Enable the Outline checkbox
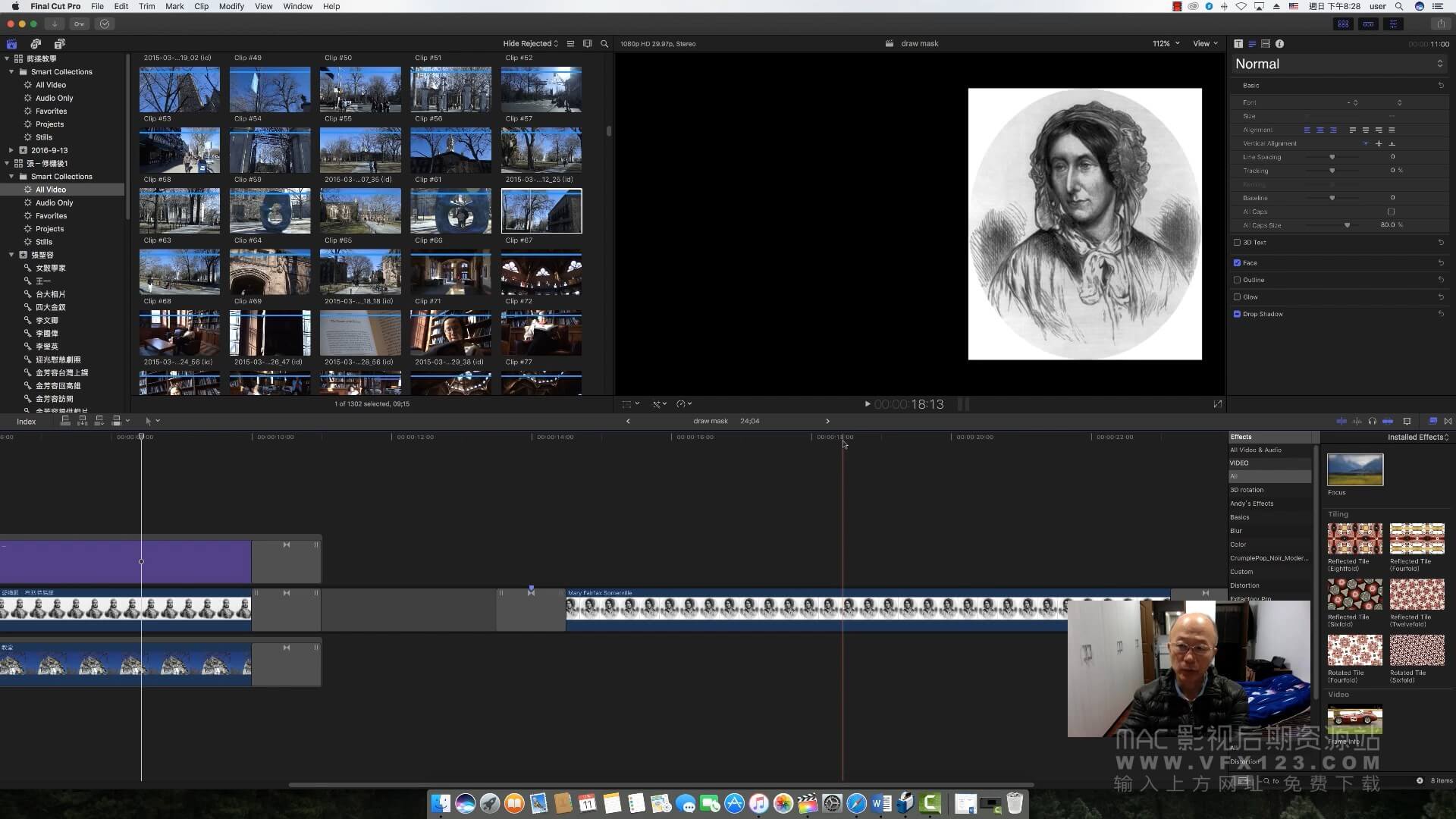 [1237, 280]
